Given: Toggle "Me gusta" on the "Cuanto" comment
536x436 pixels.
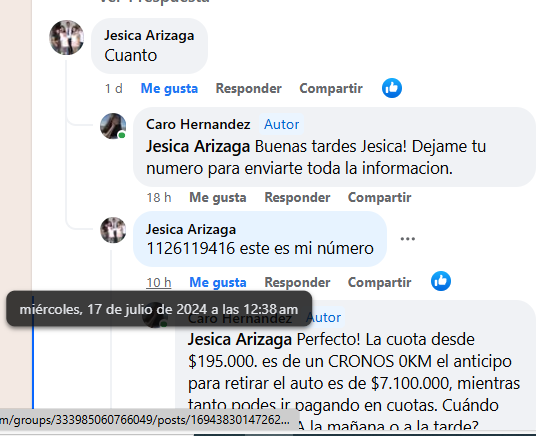Looking at the screenshot, I should point(169,89).
